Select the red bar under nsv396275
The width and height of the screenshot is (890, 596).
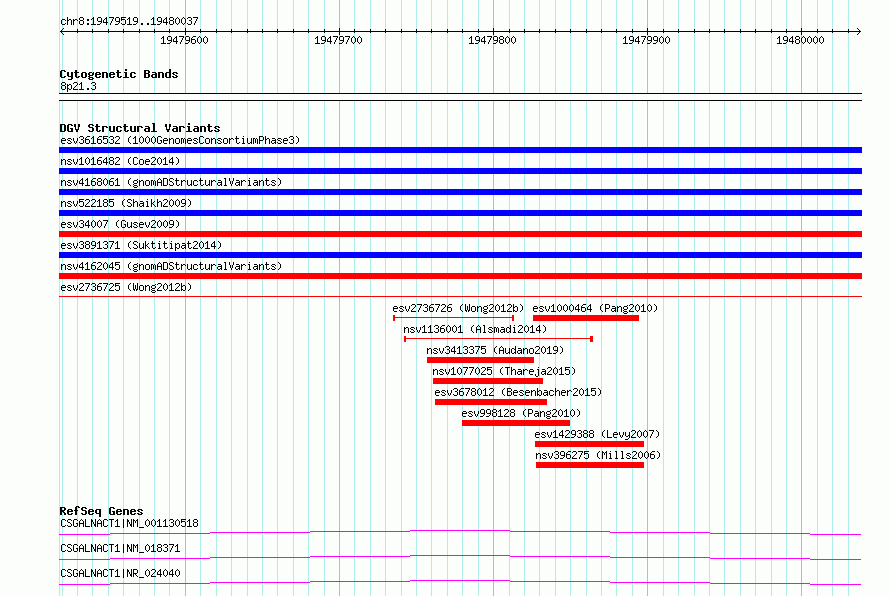(590, 465)
